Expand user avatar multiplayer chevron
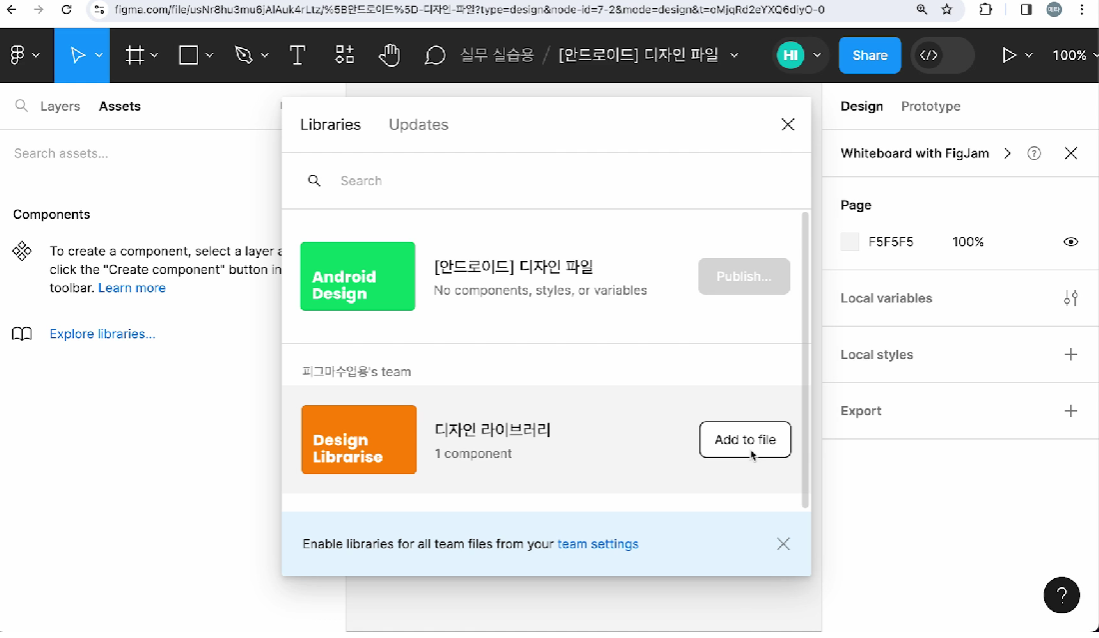The image size is (1099, 638). [x=817, y=55]
